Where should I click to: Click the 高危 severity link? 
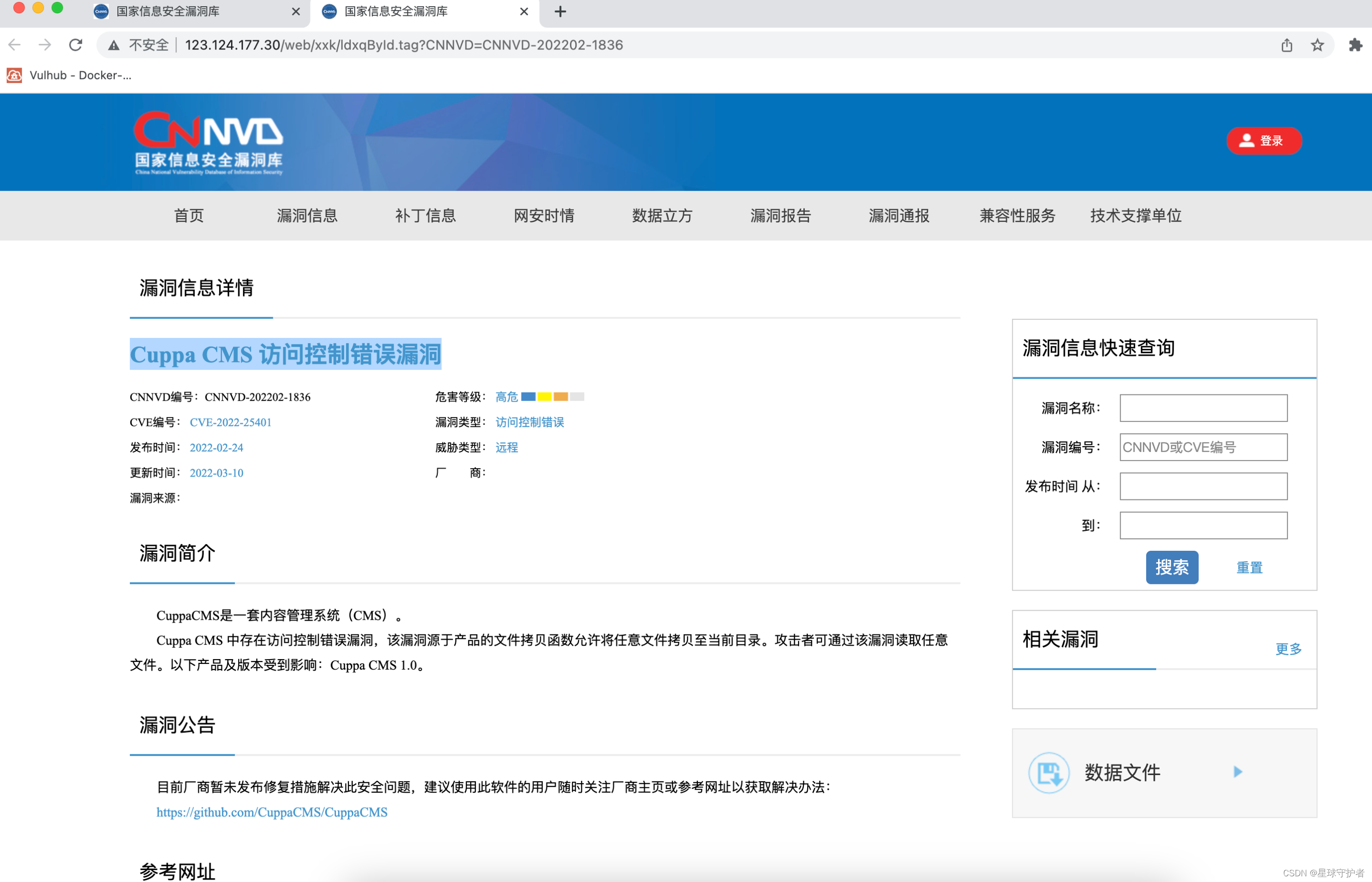pyautogui.click(x=506, y=397)
